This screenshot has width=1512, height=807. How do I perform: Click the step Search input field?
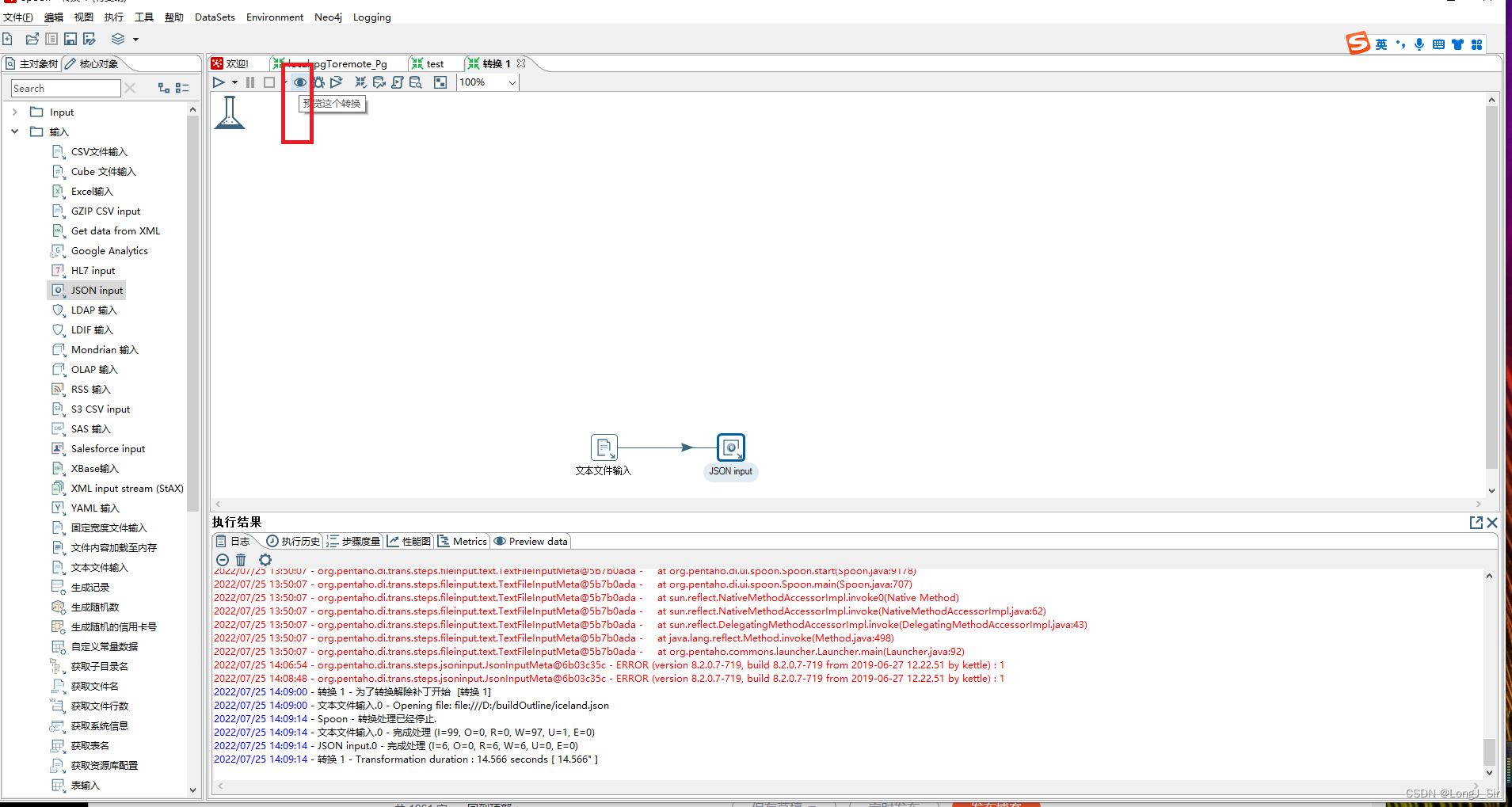(66, 89)
